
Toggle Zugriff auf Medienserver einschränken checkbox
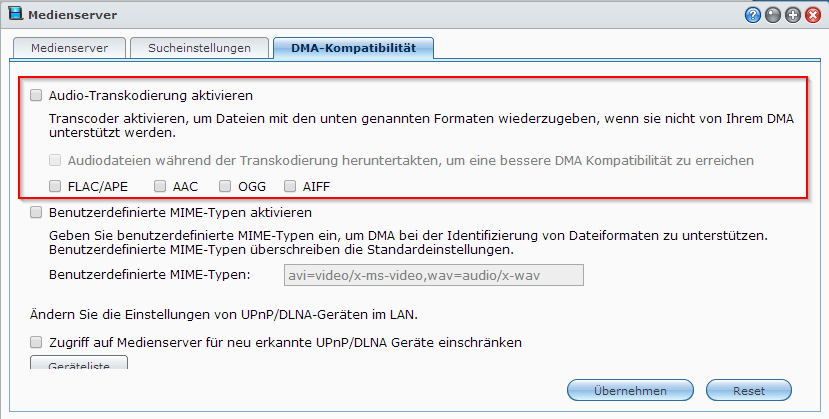click(x=37, y=343)
